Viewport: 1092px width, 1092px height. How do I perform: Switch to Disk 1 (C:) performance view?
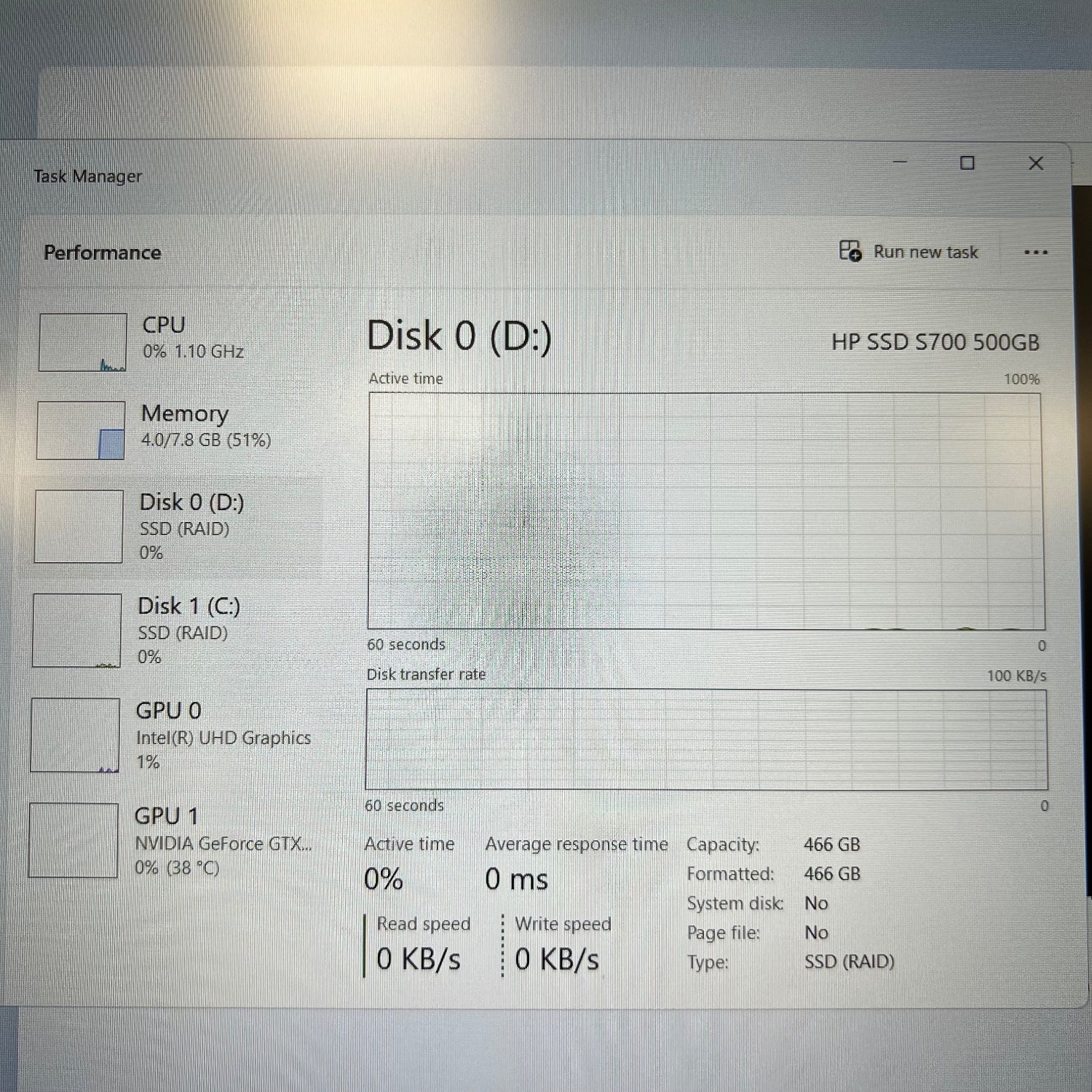coord(188,630)
